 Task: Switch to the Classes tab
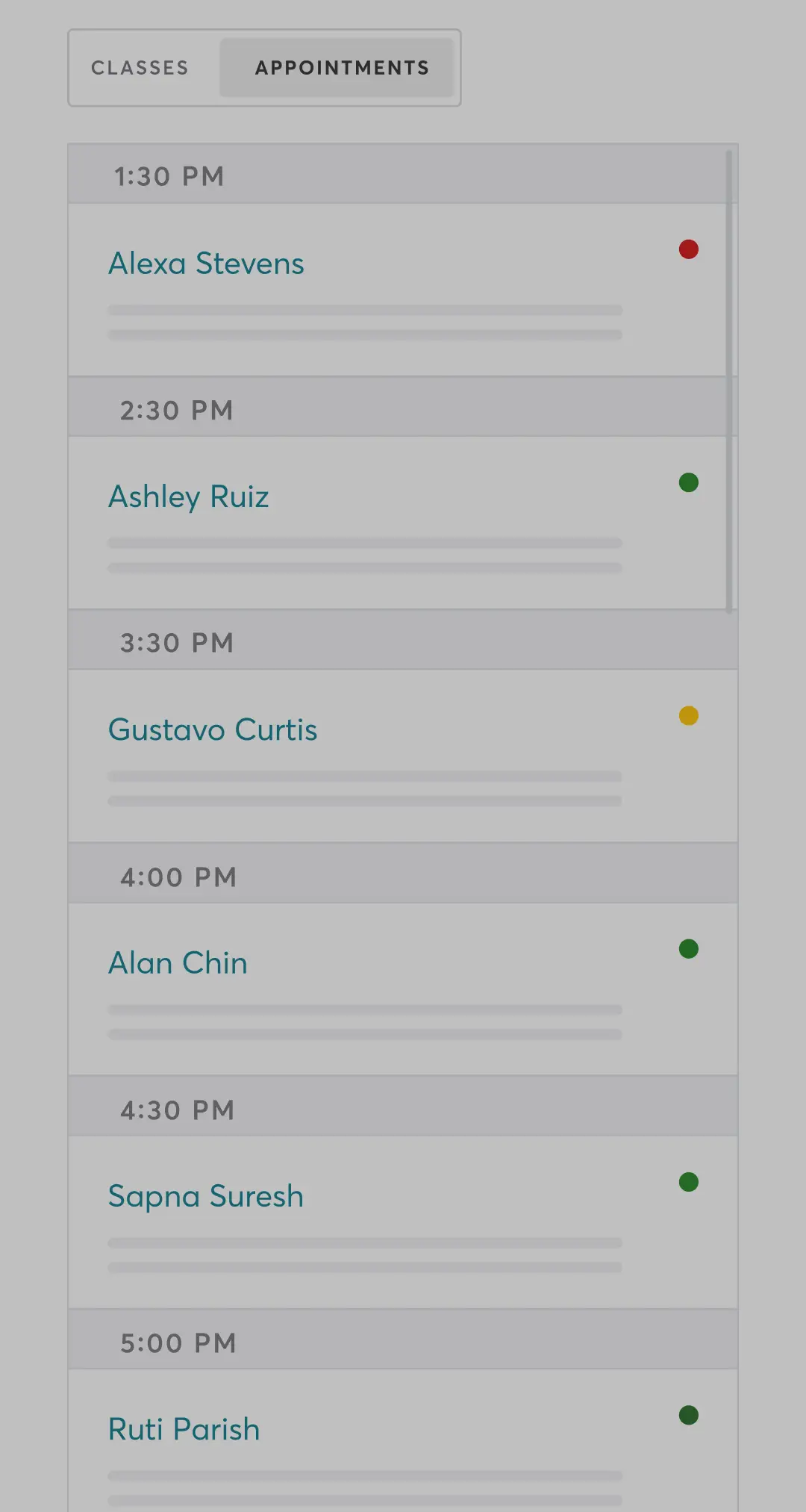point(140,68)
